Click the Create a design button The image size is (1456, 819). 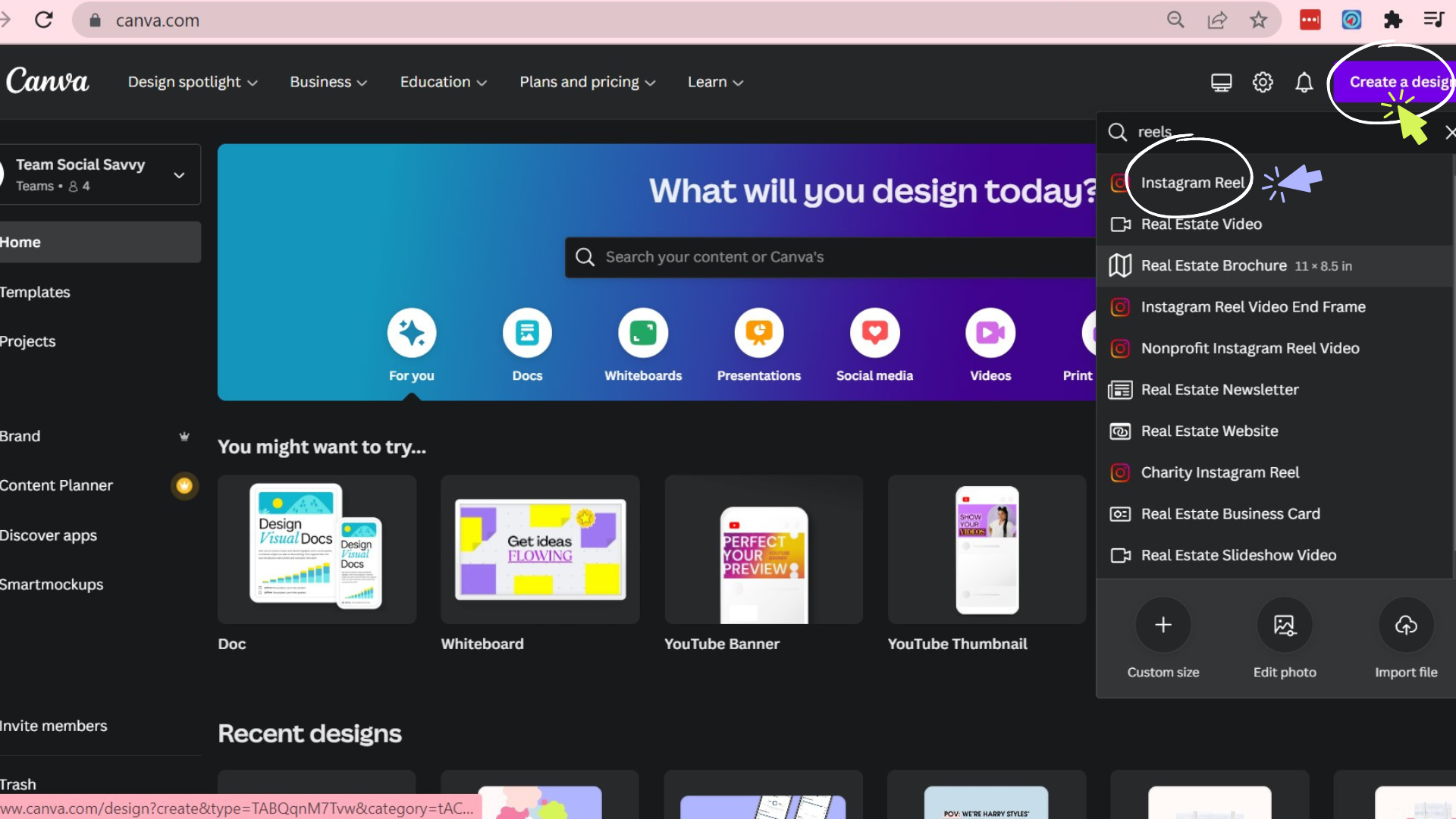coord(1398,82)
